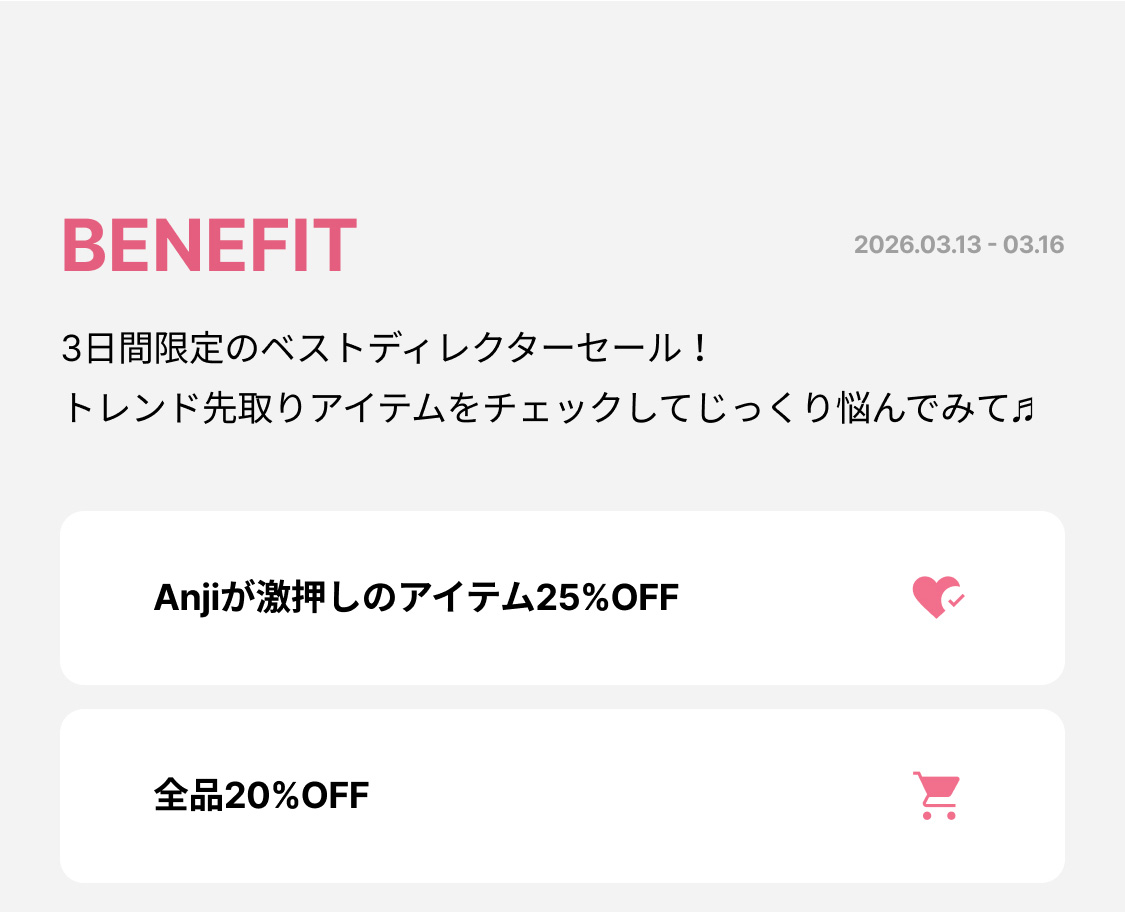Click the 全品 characters in the second card
1125x912 pixels.
pyautogui.click(x=188, y=796)
